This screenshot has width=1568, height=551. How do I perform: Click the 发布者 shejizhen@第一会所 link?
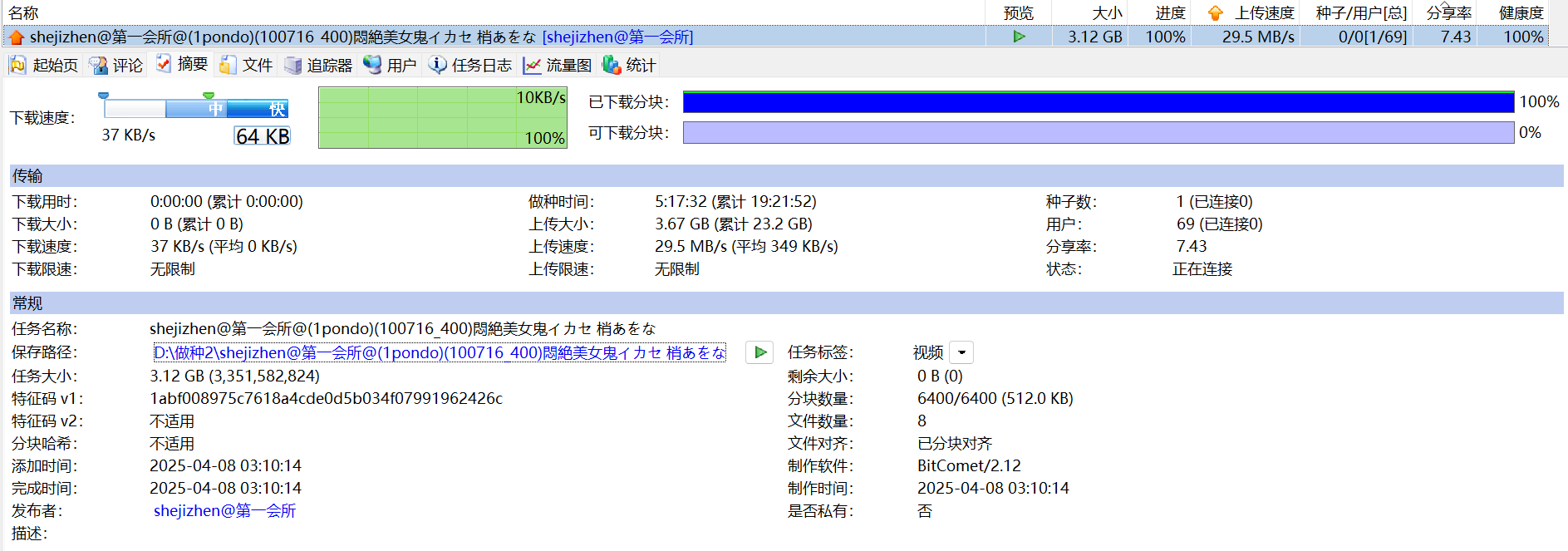(x=224, y=510)
